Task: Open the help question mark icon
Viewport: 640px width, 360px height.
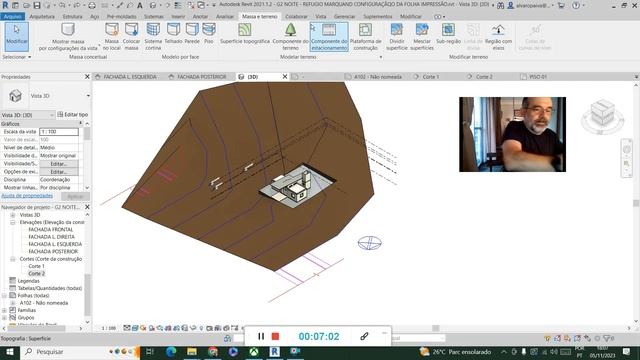Action: tap(576, 5)
